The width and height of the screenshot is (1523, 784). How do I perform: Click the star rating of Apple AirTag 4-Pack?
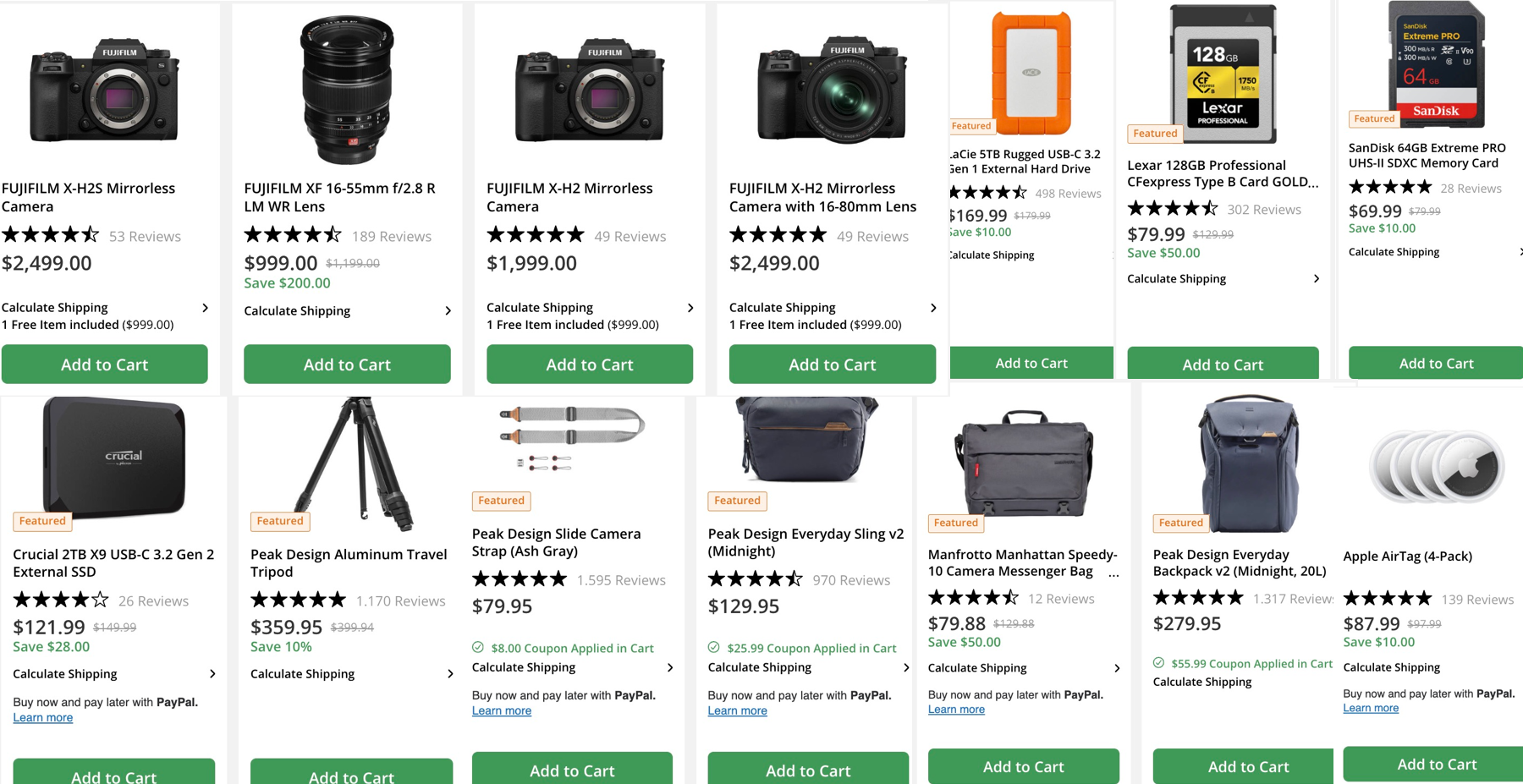click(1387, 599)
